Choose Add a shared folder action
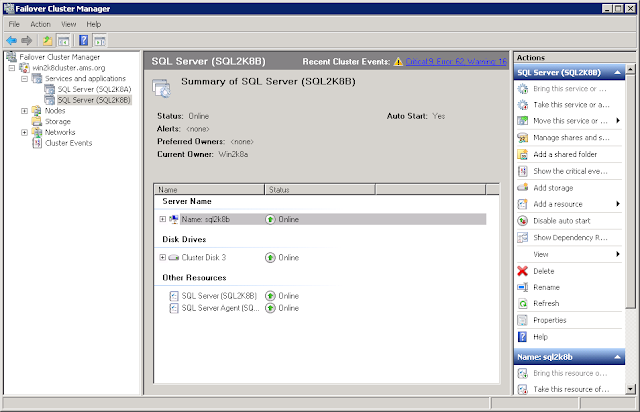 (569, 154)
